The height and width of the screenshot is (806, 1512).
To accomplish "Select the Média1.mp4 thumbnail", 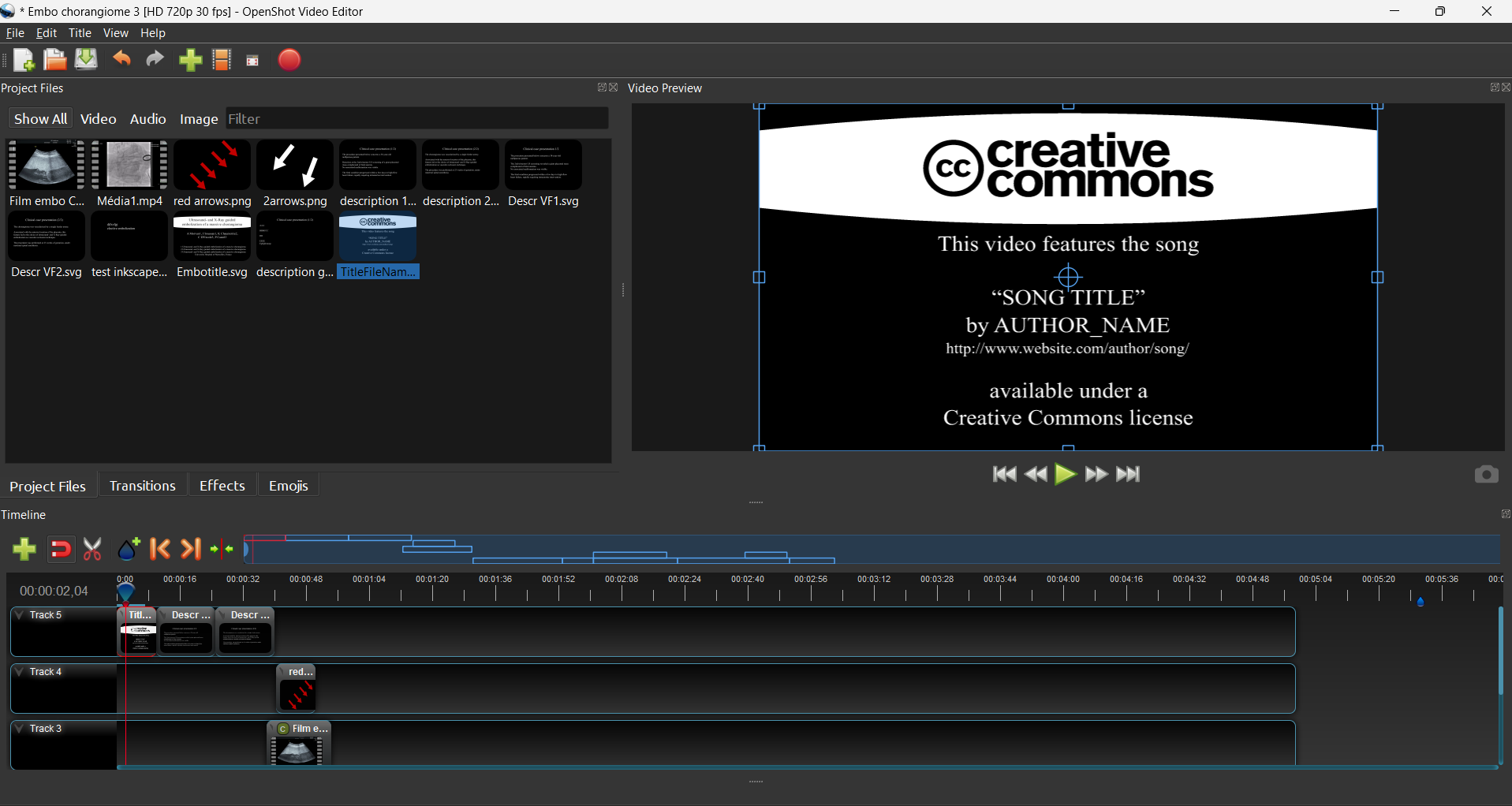I will point(129,165).
